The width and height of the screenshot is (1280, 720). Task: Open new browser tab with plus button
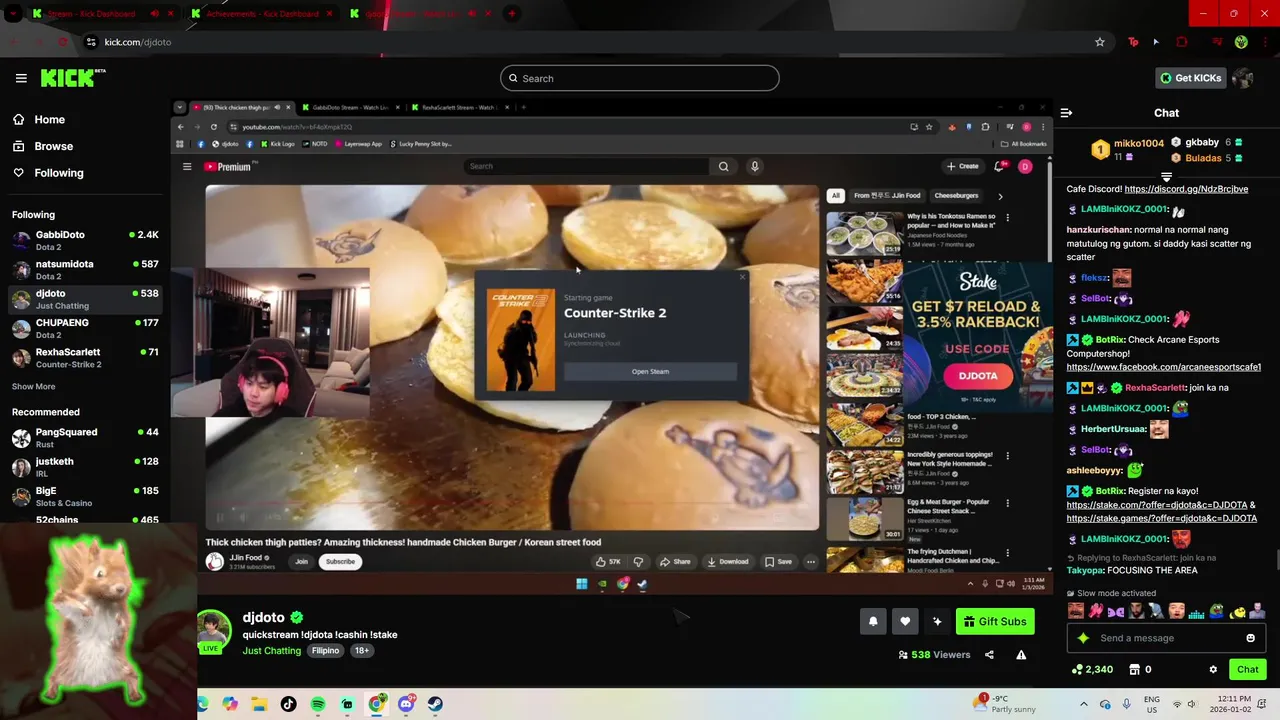click(x=512, y=14)
